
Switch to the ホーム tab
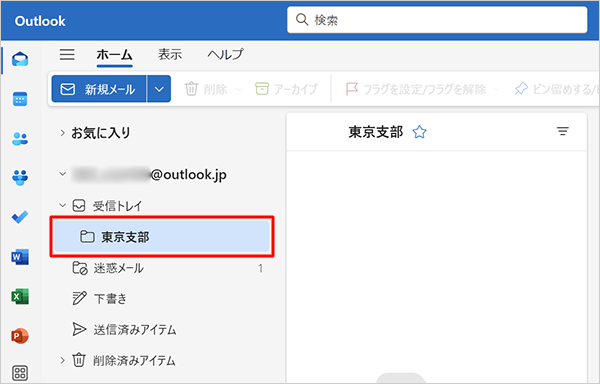114,55
